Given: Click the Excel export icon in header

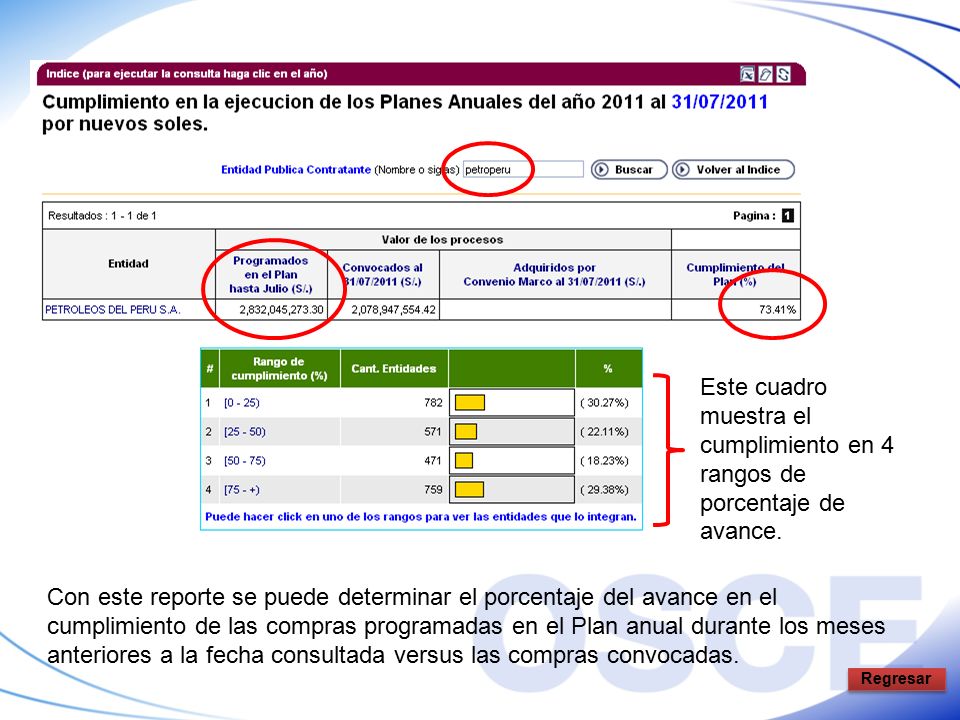Looking at the screenshot, I should 747,74.
